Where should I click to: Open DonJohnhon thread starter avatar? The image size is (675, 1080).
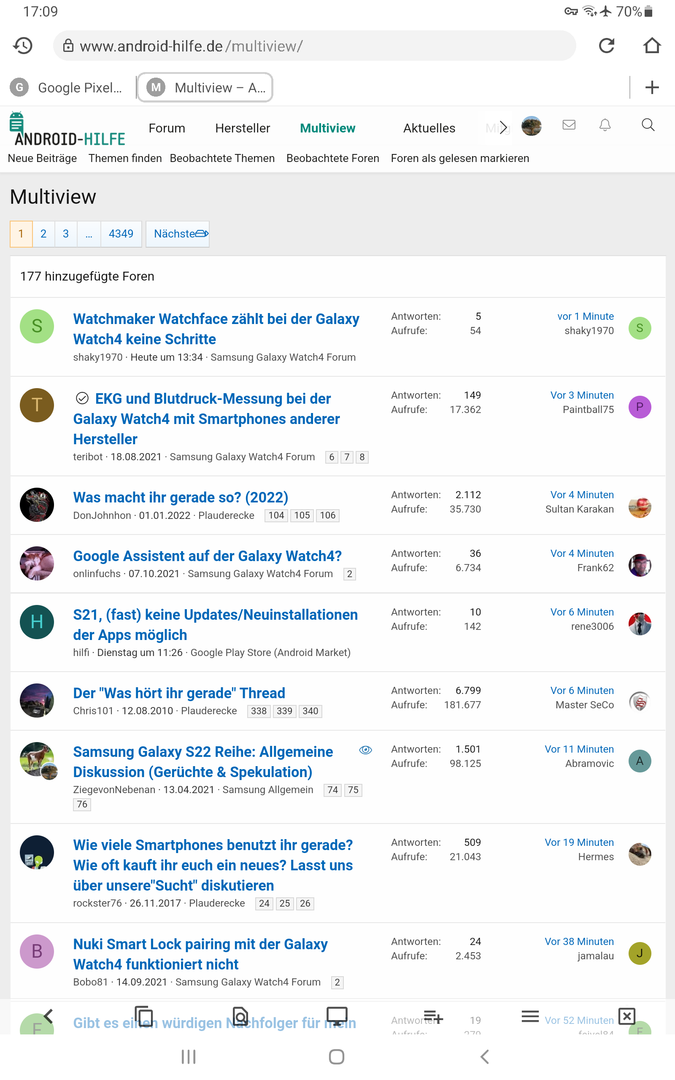tap(37, 505)
